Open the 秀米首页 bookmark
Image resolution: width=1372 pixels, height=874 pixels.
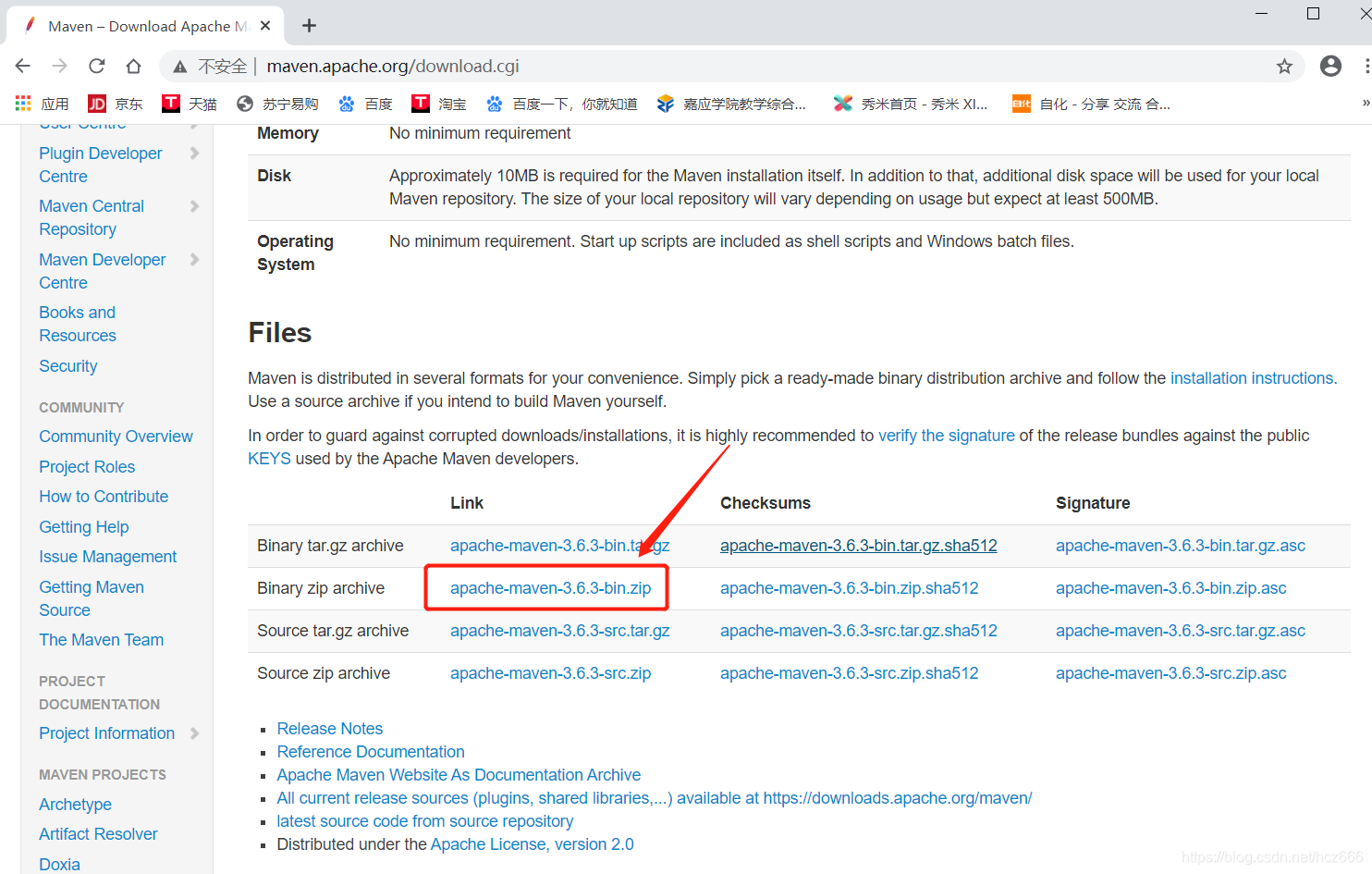point(911,104)
